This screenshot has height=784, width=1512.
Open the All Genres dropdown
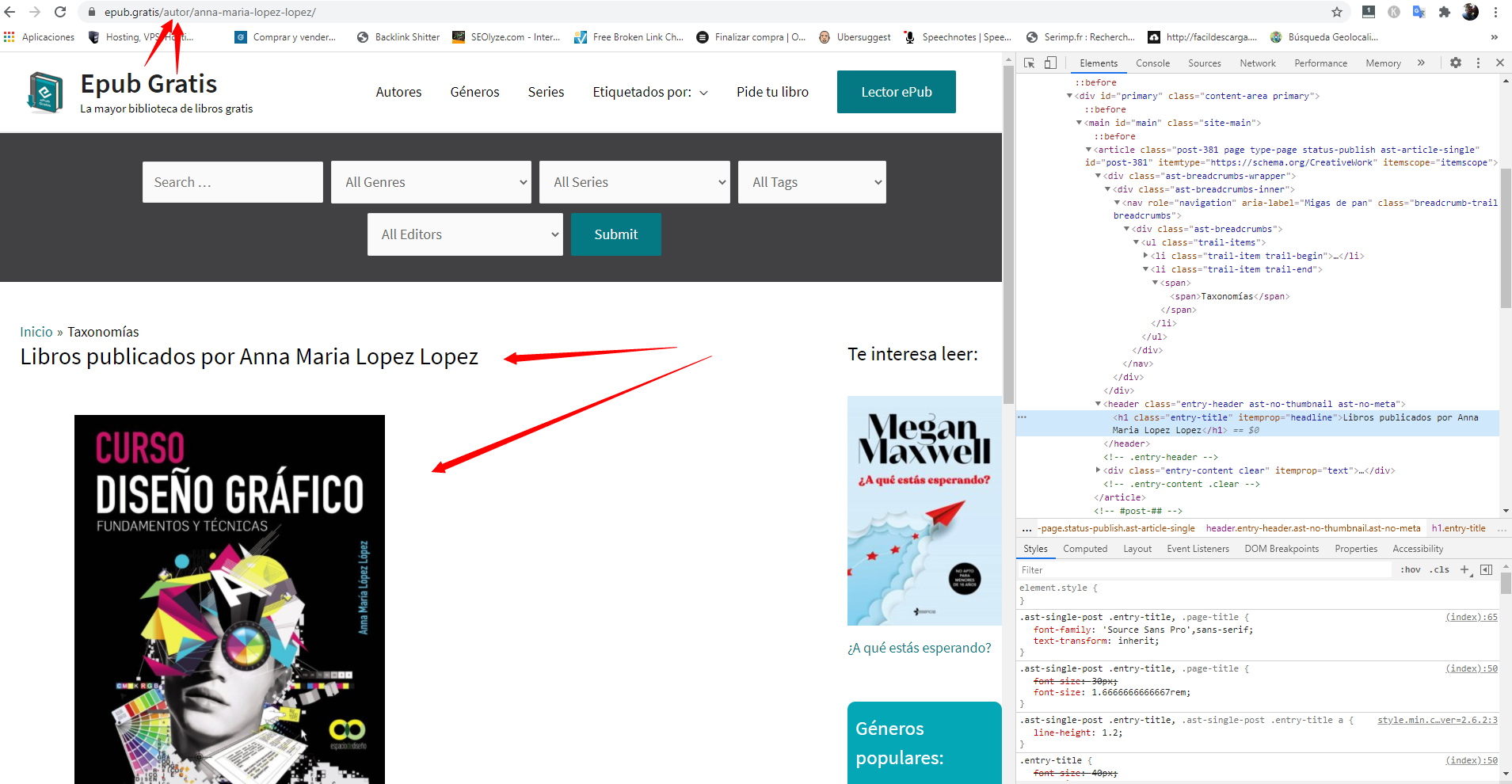(431, 182)
